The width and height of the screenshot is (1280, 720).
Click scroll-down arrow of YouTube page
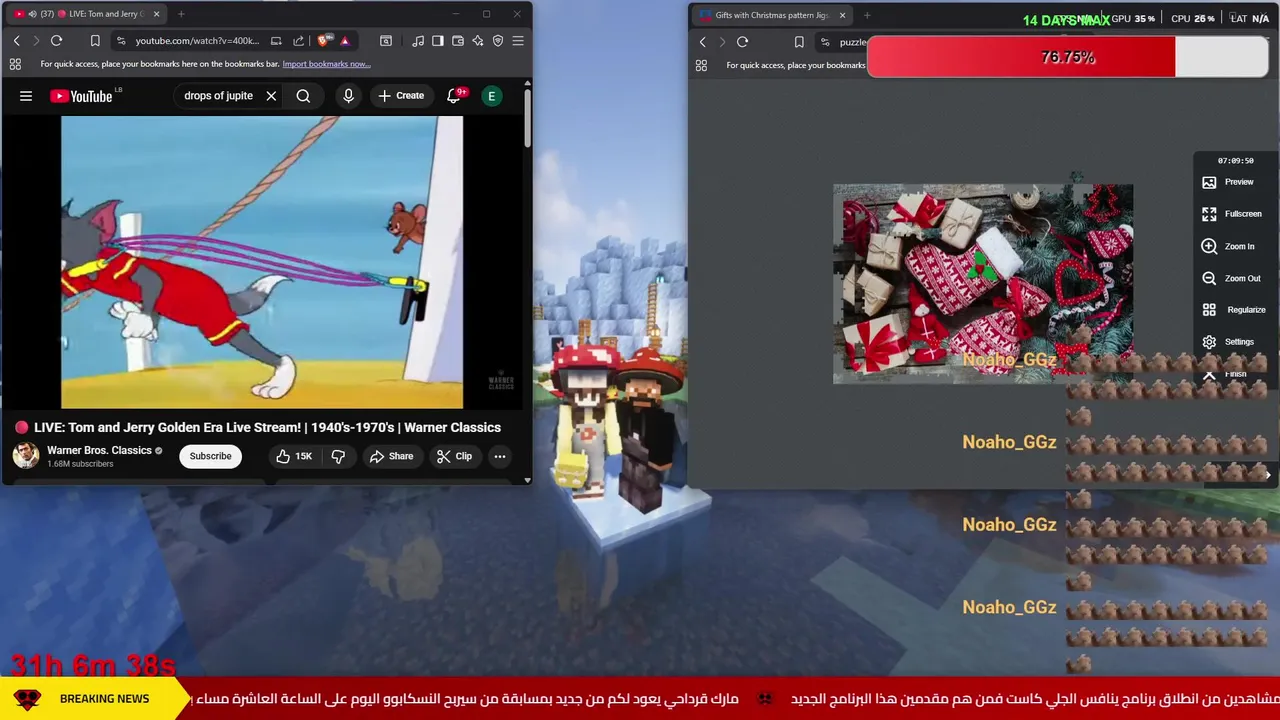click(x=528, y=480)
